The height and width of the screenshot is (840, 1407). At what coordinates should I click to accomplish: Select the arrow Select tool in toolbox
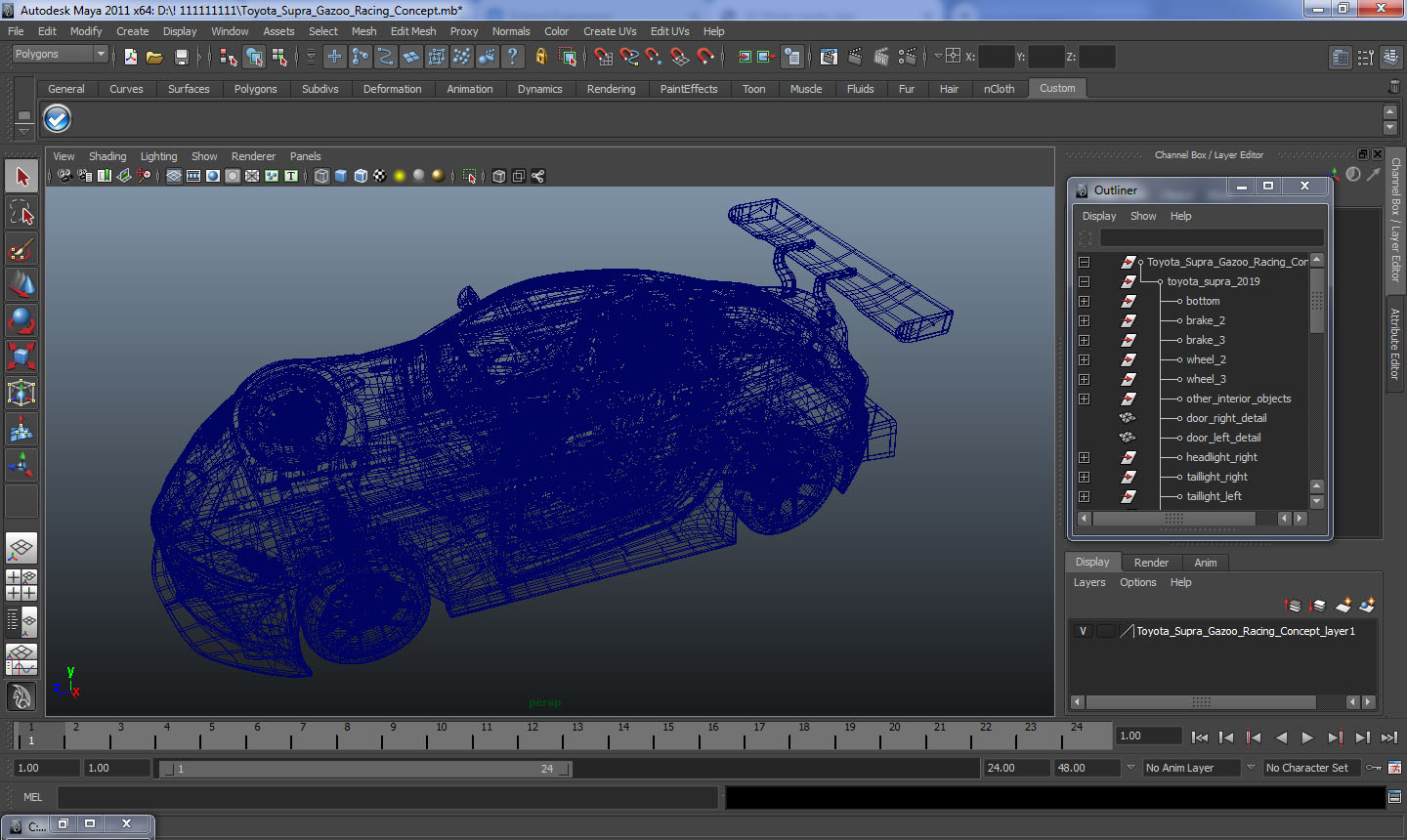[x=21, y=177]
